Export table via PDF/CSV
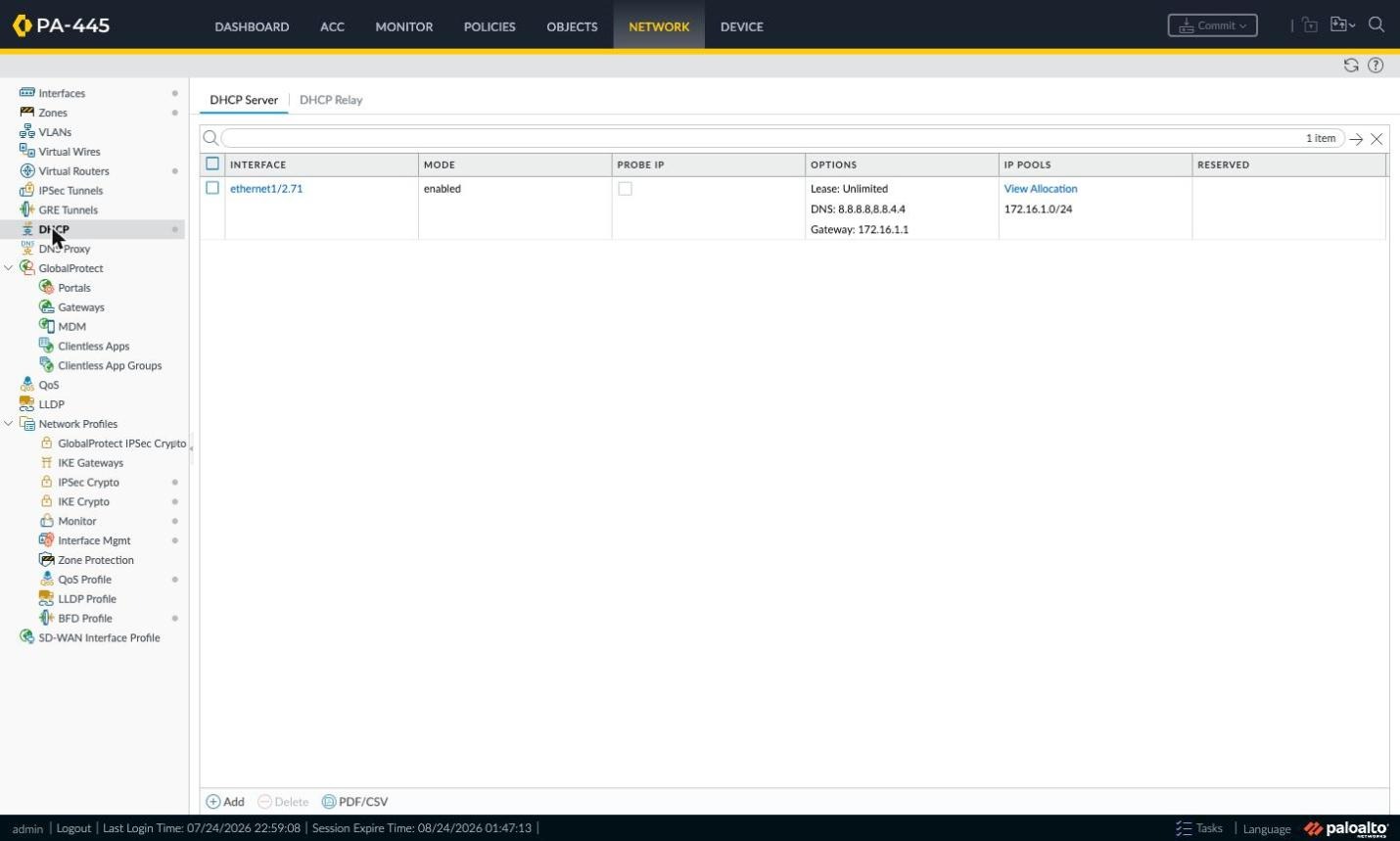Screen dimensions: 1400x841 click(354, 802)
